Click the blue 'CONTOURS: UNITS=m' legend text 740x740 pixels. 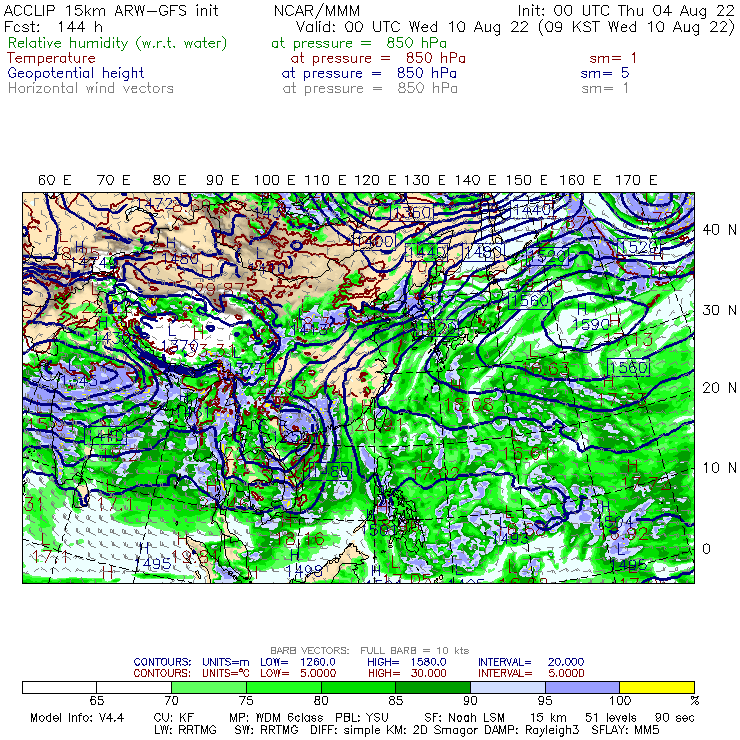191,662
